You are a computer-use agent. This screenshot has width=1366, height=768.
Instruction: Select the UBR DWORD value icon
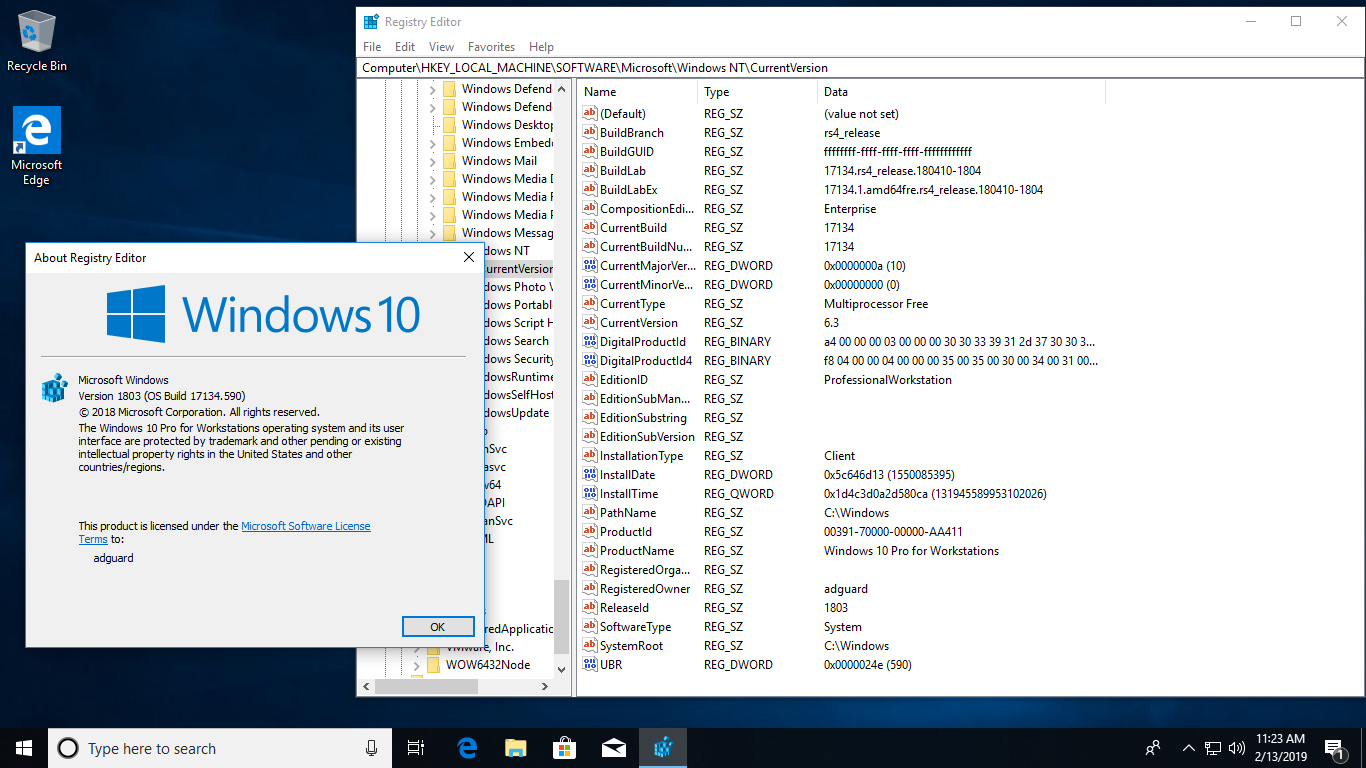pos(589,665)
